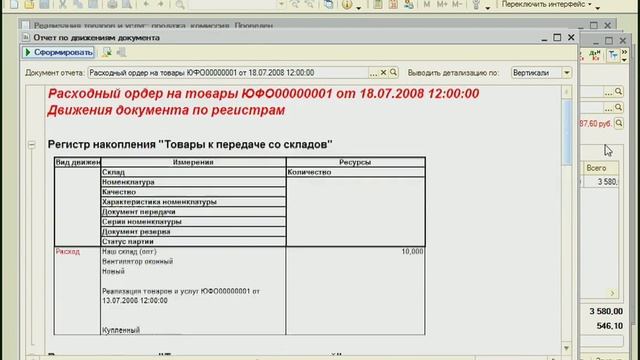Viewport: 640px width, 360px height.
Task: Click the Вид движения column header
Action: click(78, 162)
